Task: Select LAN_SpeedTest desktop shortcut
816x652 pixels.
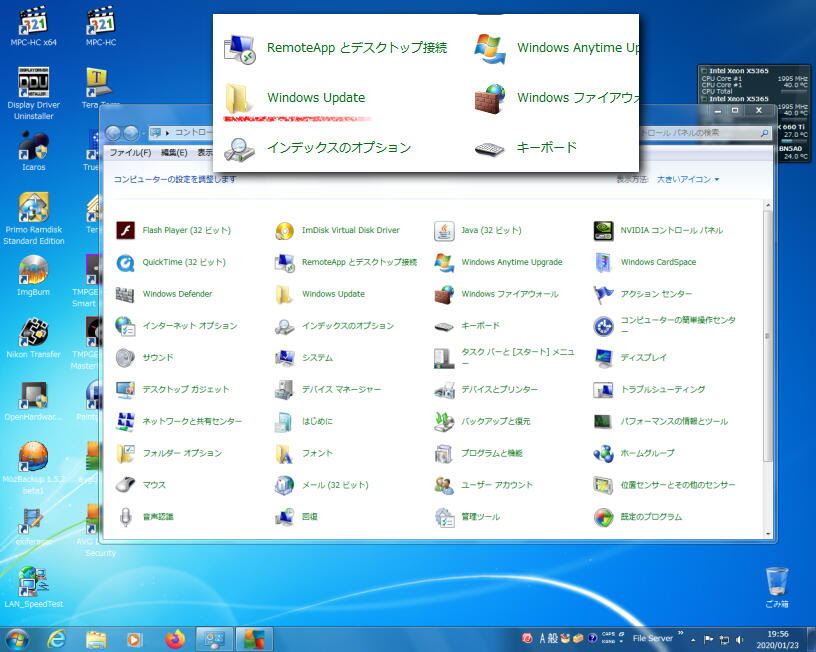Action: pos(34,588)
